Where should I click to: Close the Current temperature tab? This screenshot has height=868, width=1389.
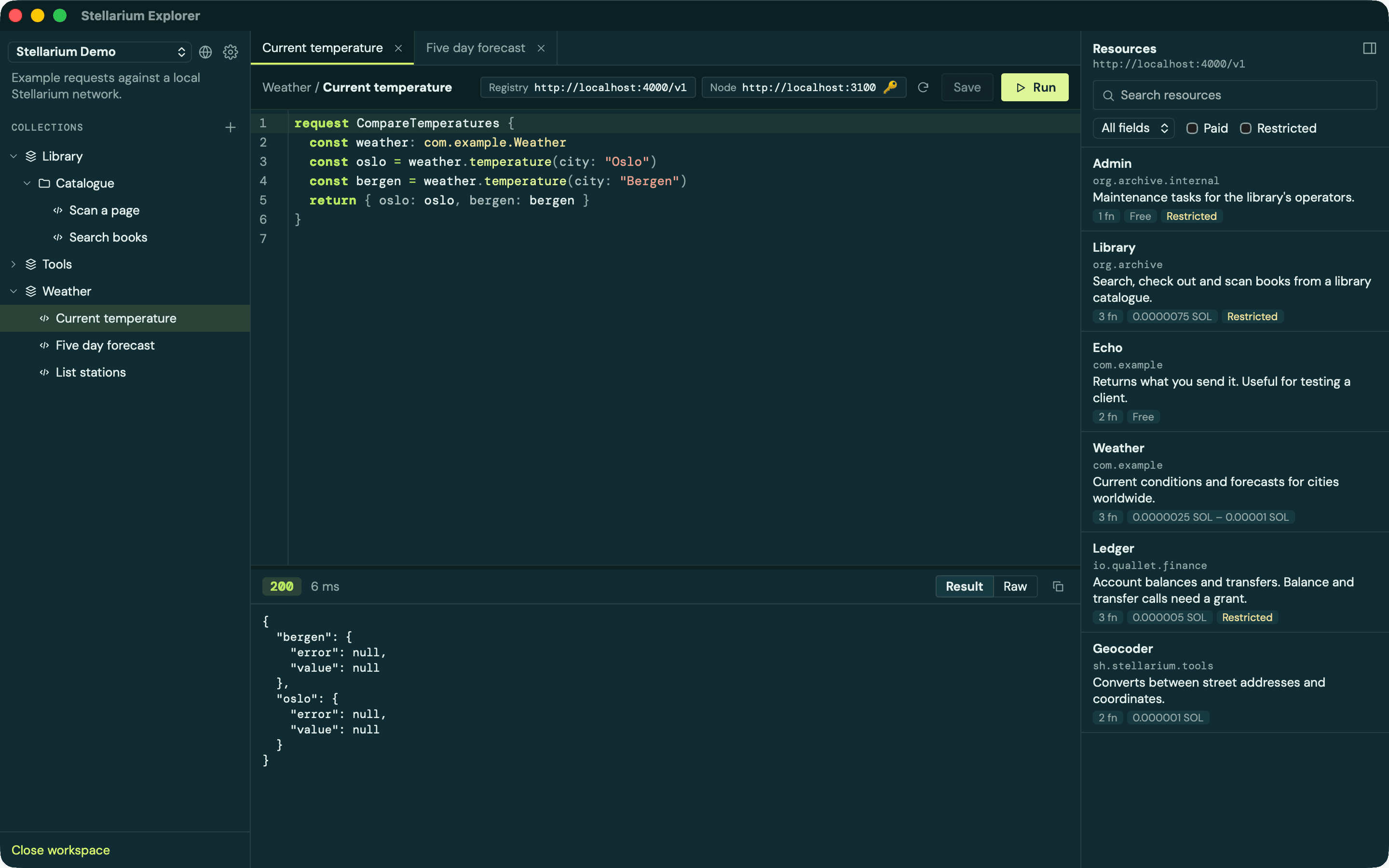click(398, 48)
